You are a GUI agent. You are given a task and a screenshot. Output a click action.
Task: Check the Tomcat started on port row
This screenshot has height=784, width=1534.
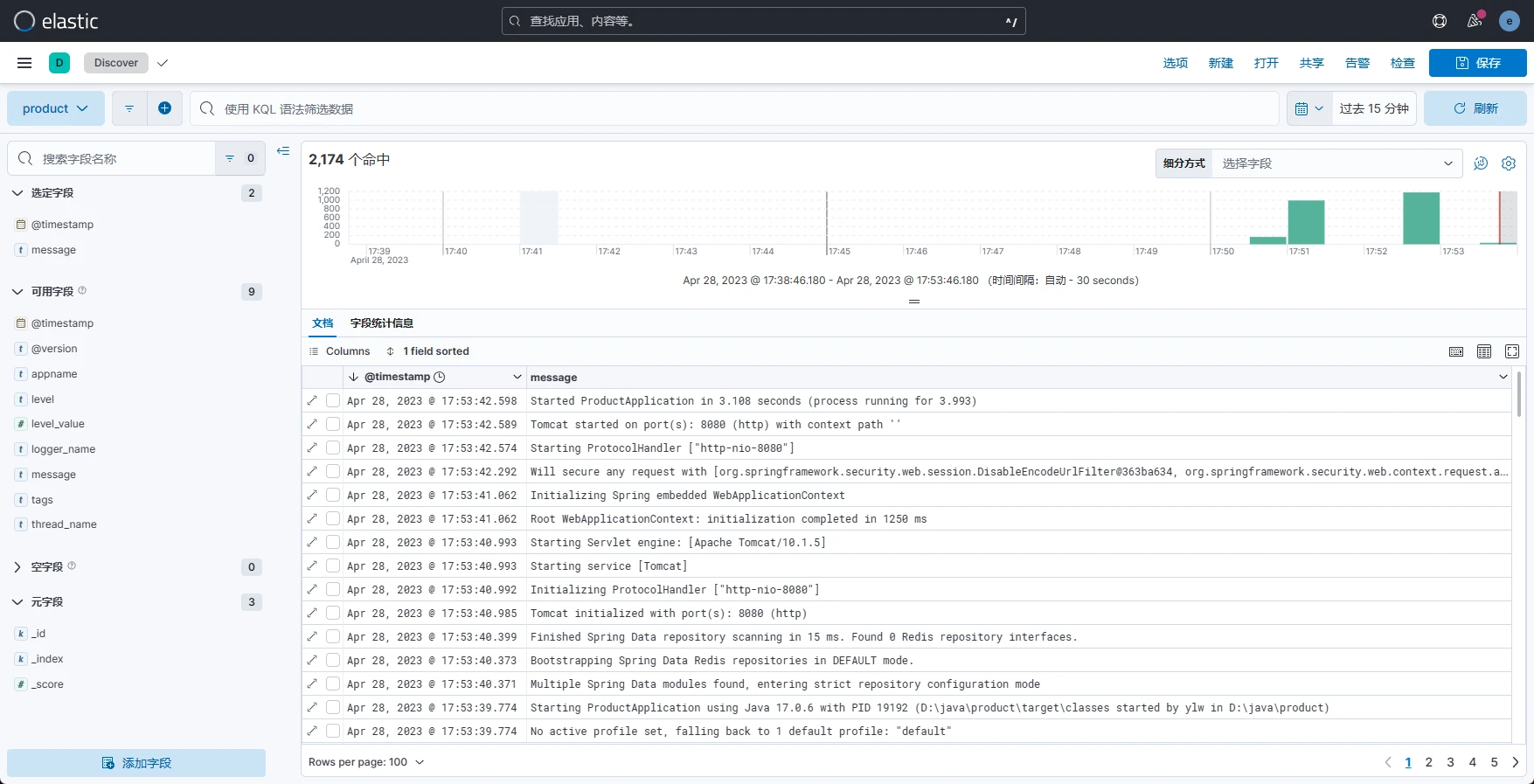pyautogui.click(x=333, y=424)
